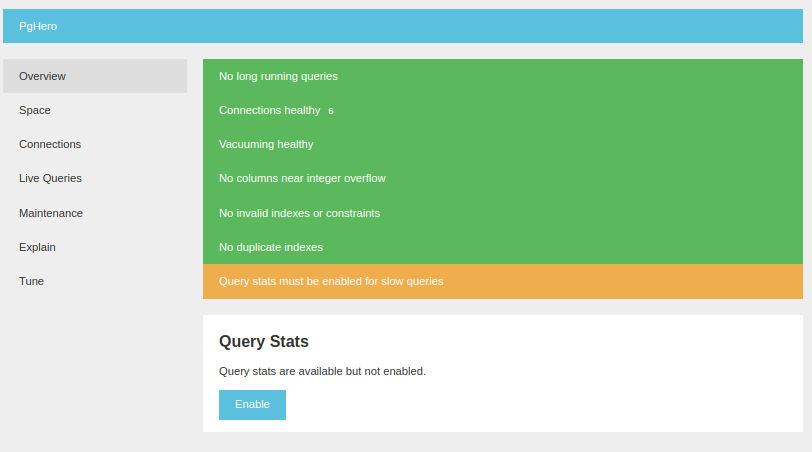This screenshot has width=812, height=452.
Task: Open the Space page
Action: (35, 110)
